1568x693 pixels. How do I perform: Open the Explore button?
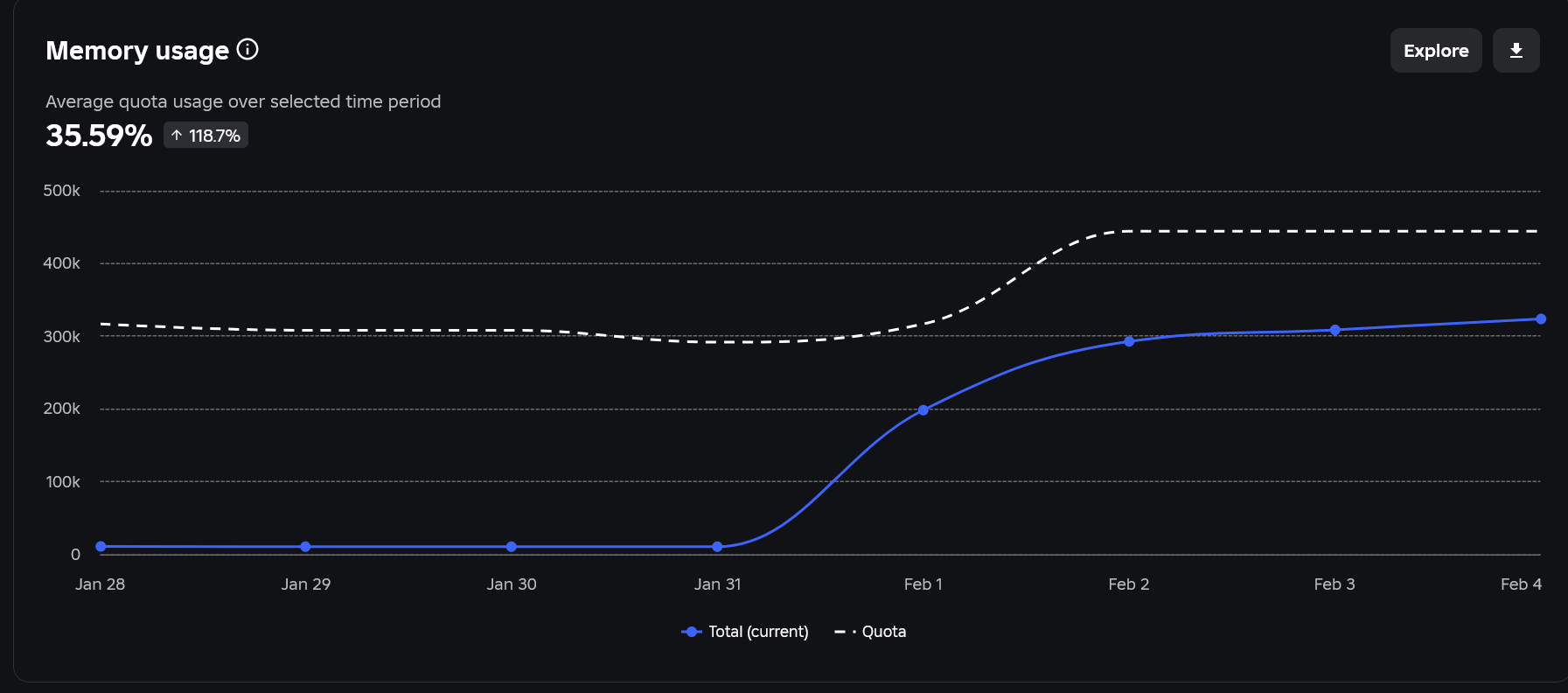pyautogui.click(x=1435, y=51)
